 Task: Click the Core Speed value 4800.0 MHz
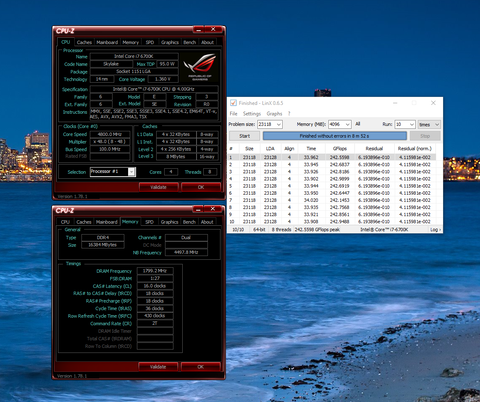110,134
